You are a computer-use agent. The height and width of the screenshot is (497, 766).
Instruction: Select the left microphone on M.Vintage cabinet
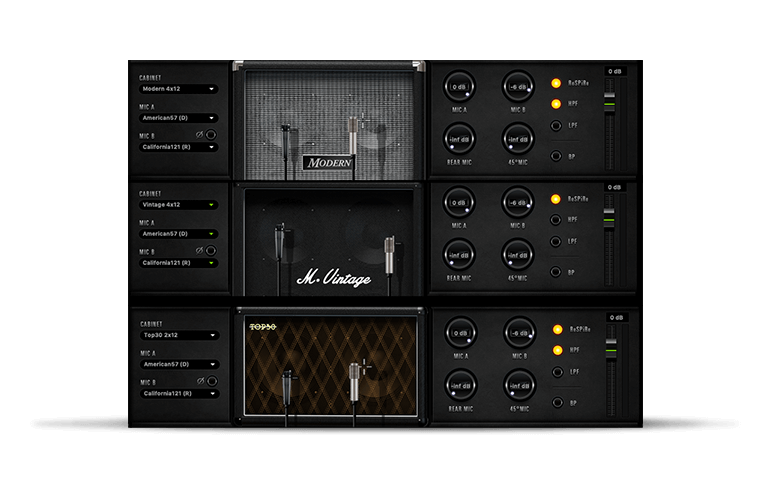(280, 246)
